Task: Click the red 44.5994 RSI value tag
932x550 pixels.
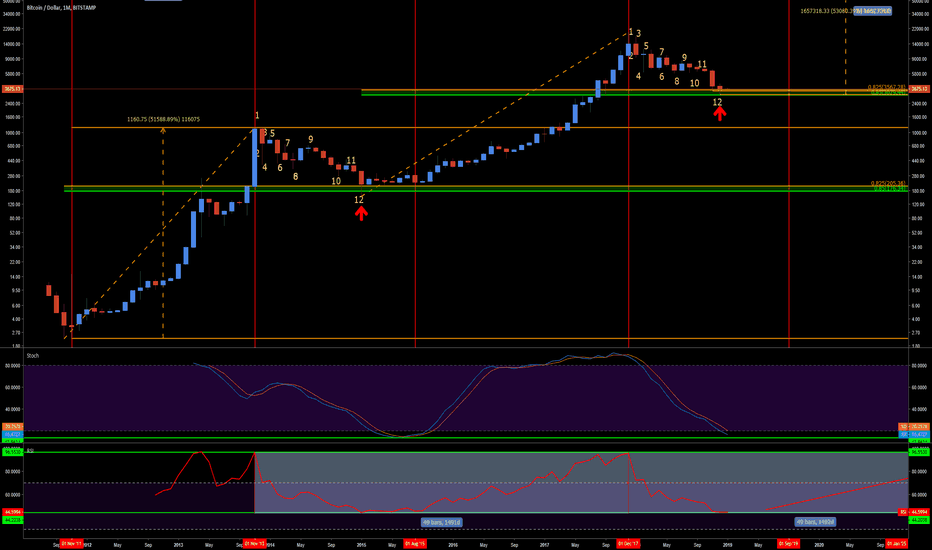Action: click(12, 512)
